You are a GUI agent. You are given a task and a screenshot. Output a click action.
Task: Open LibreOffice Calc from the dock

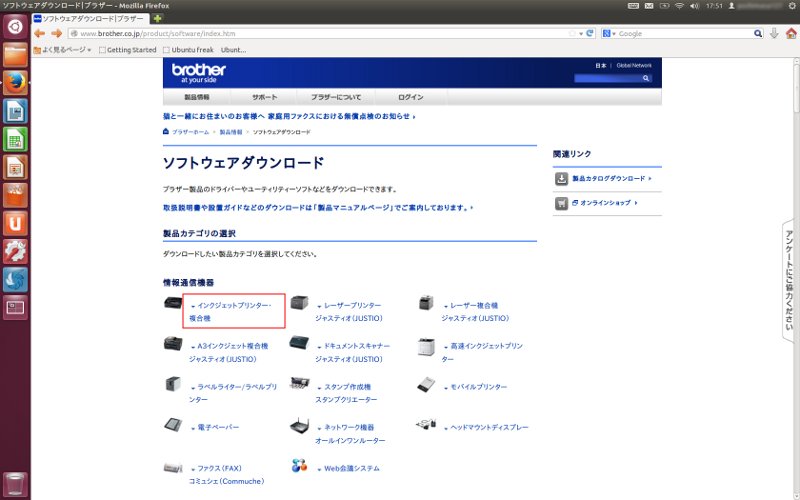(15, 139)
